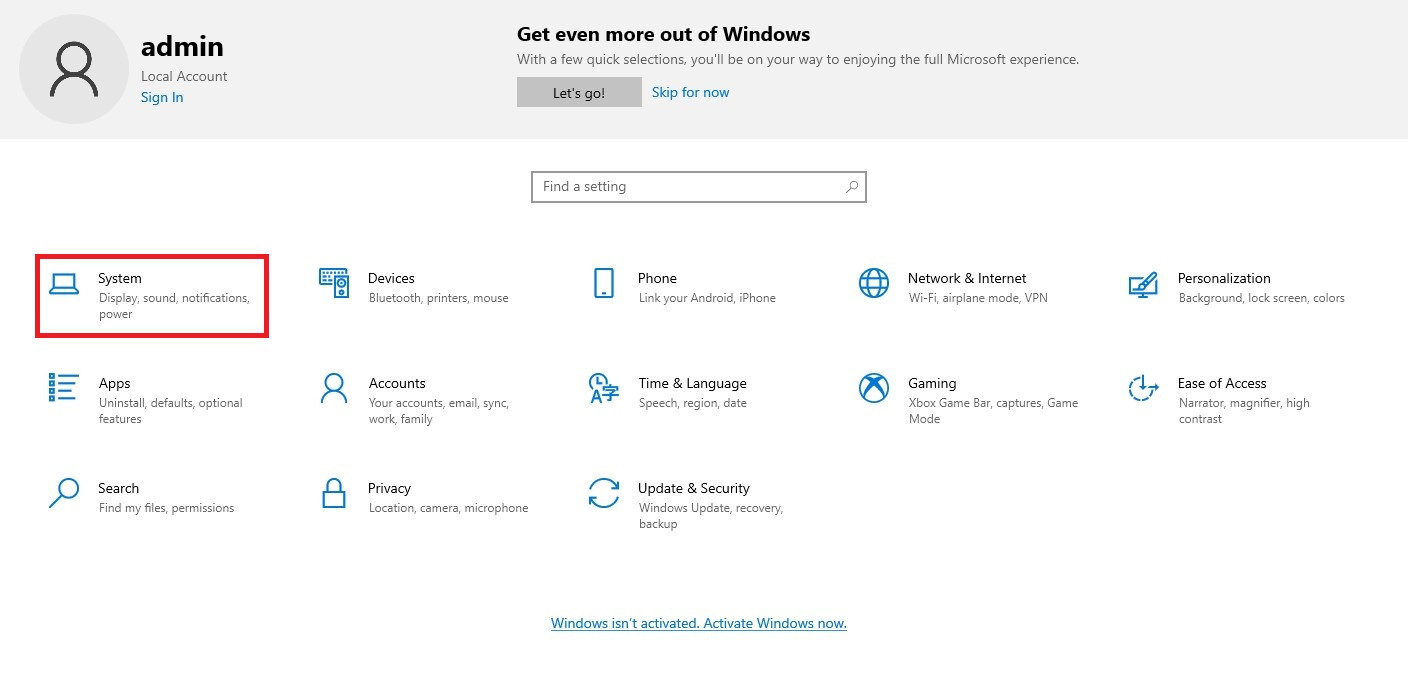Click Skip for now link
This screenshot has height=678, width=1408.
[690, 92]
